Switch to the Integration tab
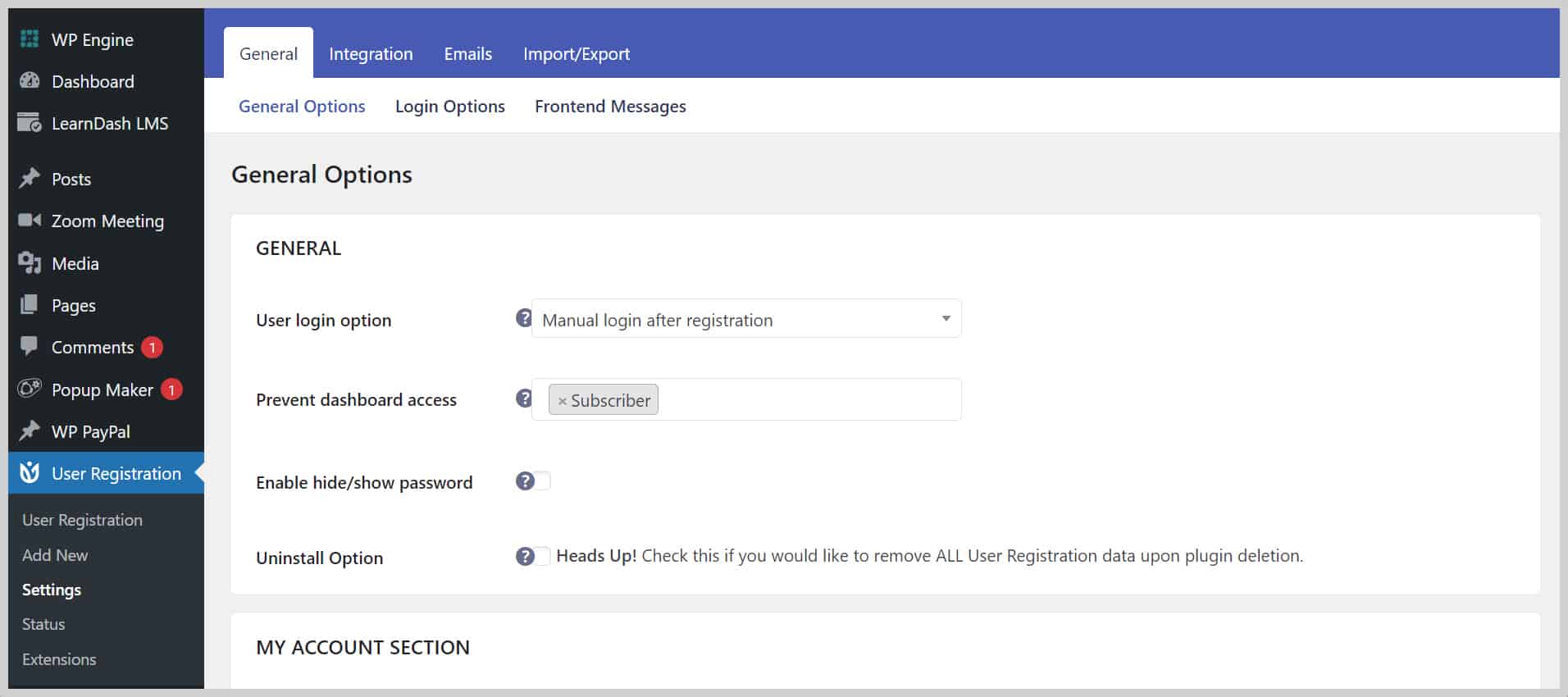This screenshot has width=1568, height=697. click(371, 53)
